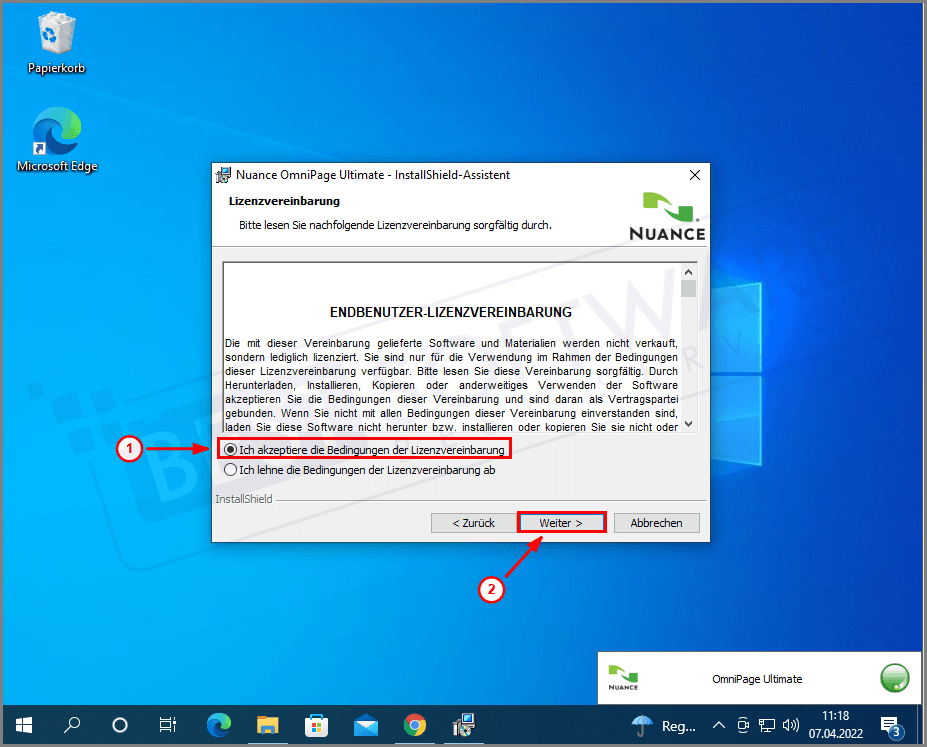
Task: Launch Google Chrome from the taskbar
Action: click(x=413, y=725)
